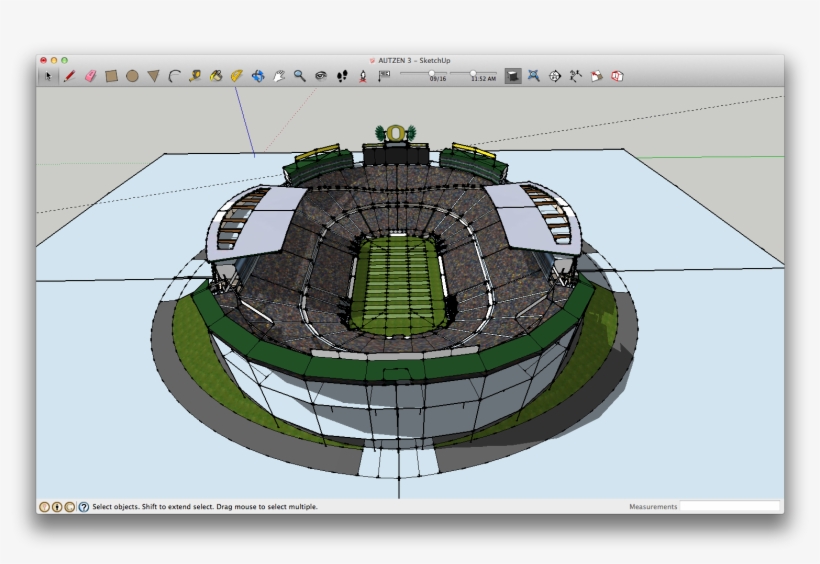Open the 3D Warehouse get models icon

596,76
